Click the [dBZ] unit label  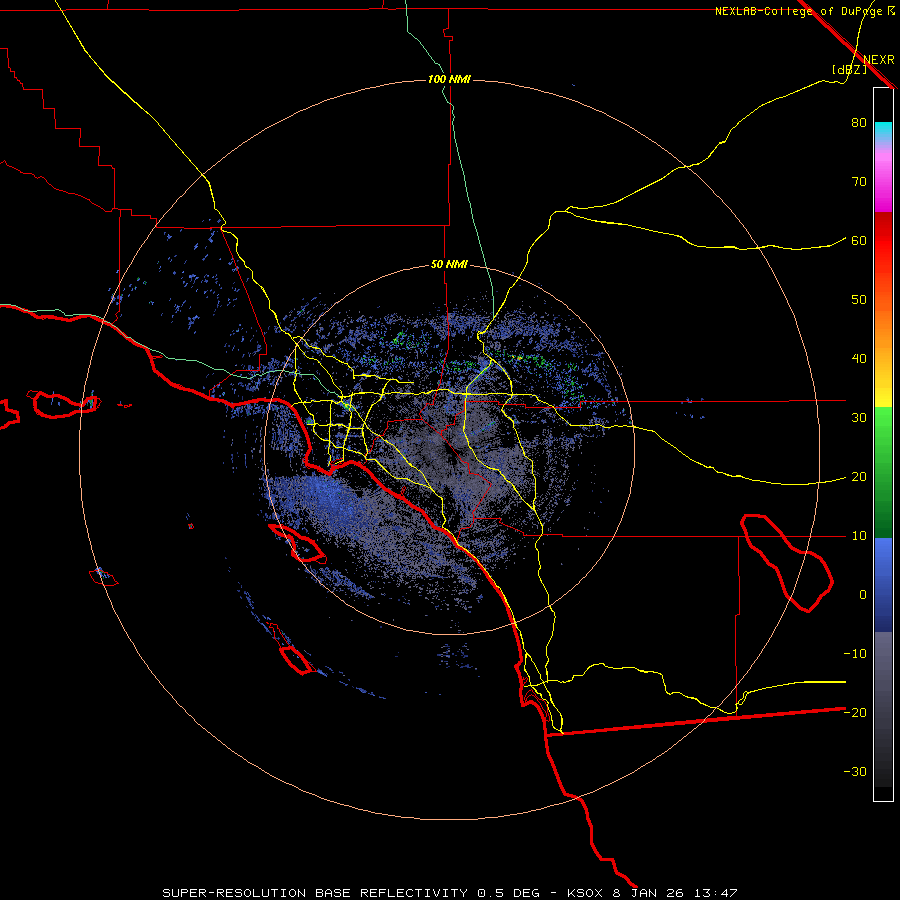[849, 69]
